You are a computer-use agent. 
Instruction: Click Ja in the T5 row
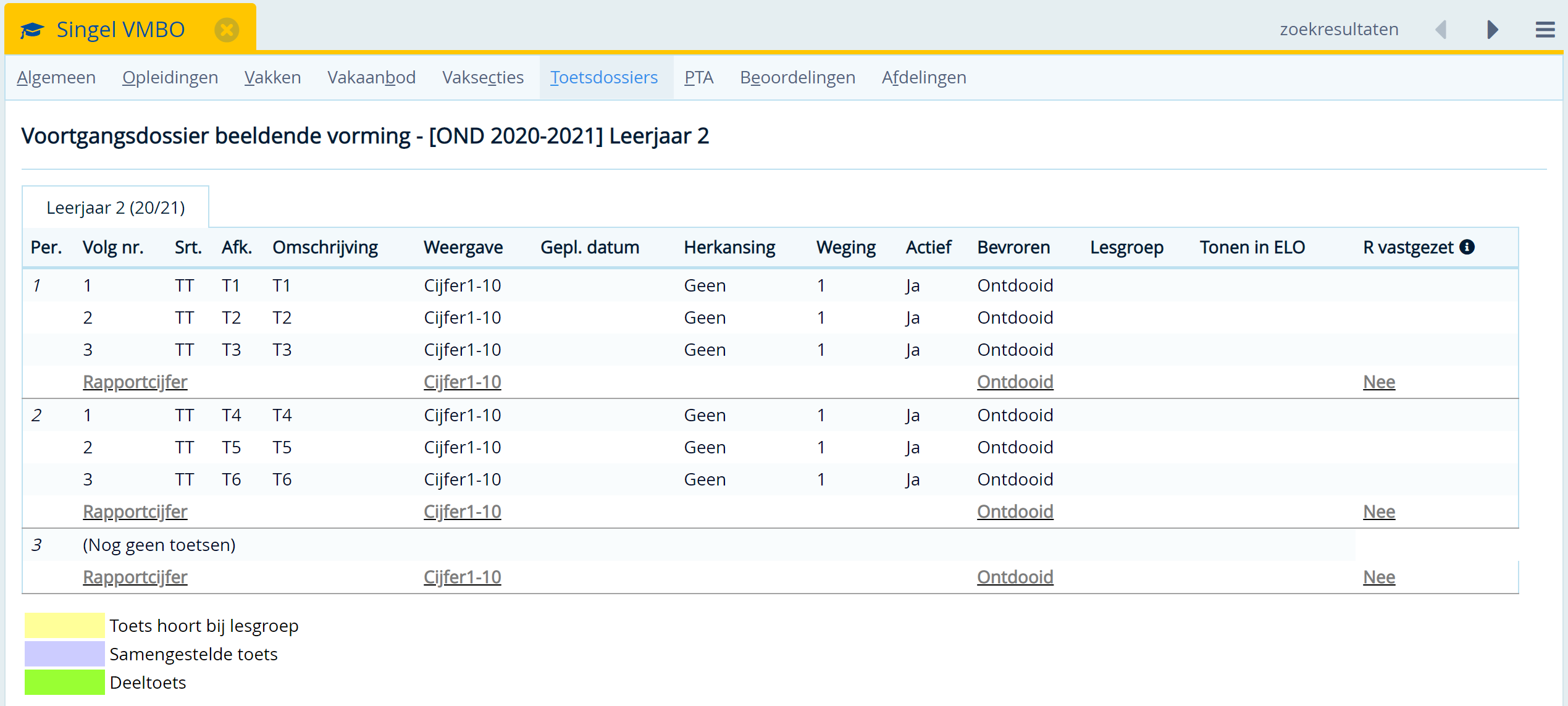coord(913,447)
